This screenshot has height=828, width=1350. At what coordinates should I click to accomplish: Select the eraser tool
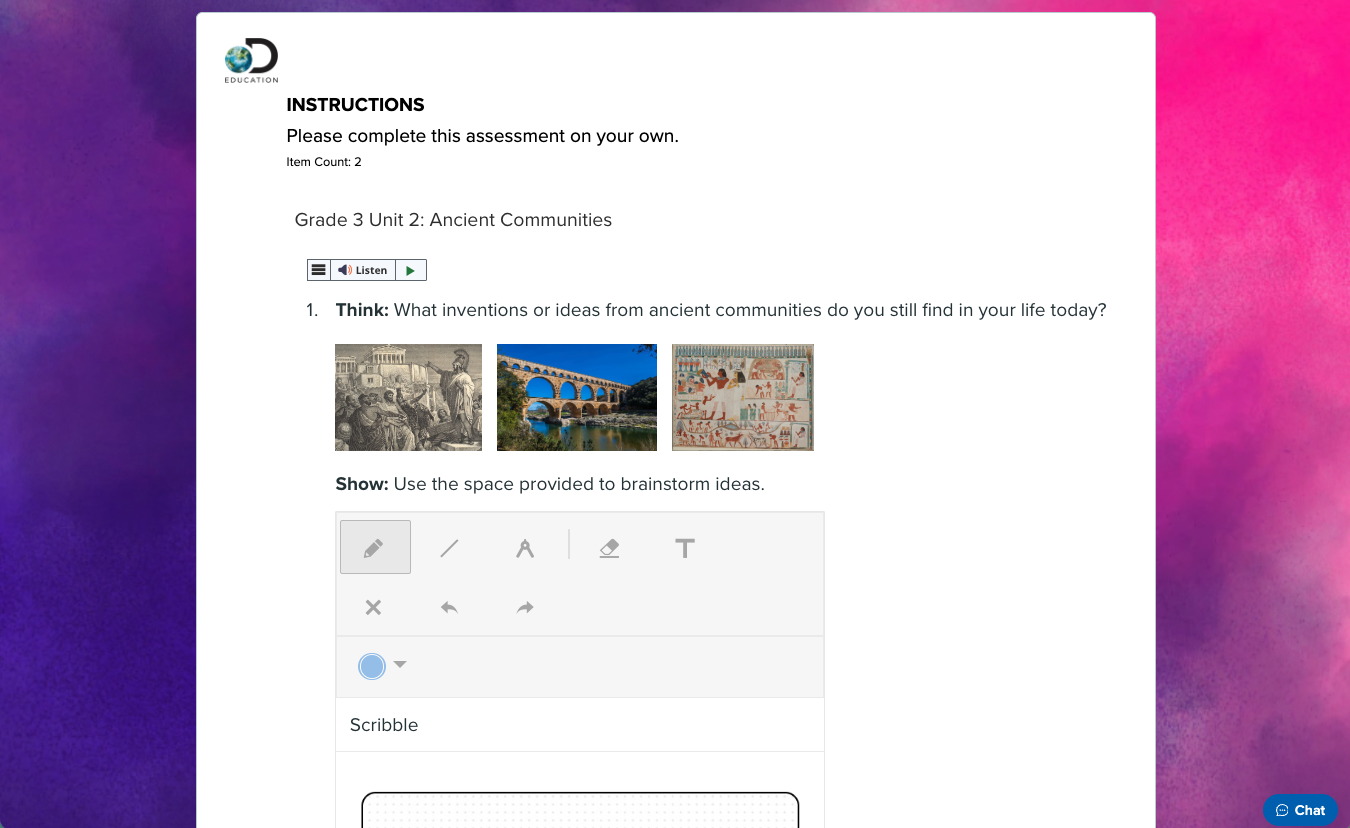click(609, 547)
